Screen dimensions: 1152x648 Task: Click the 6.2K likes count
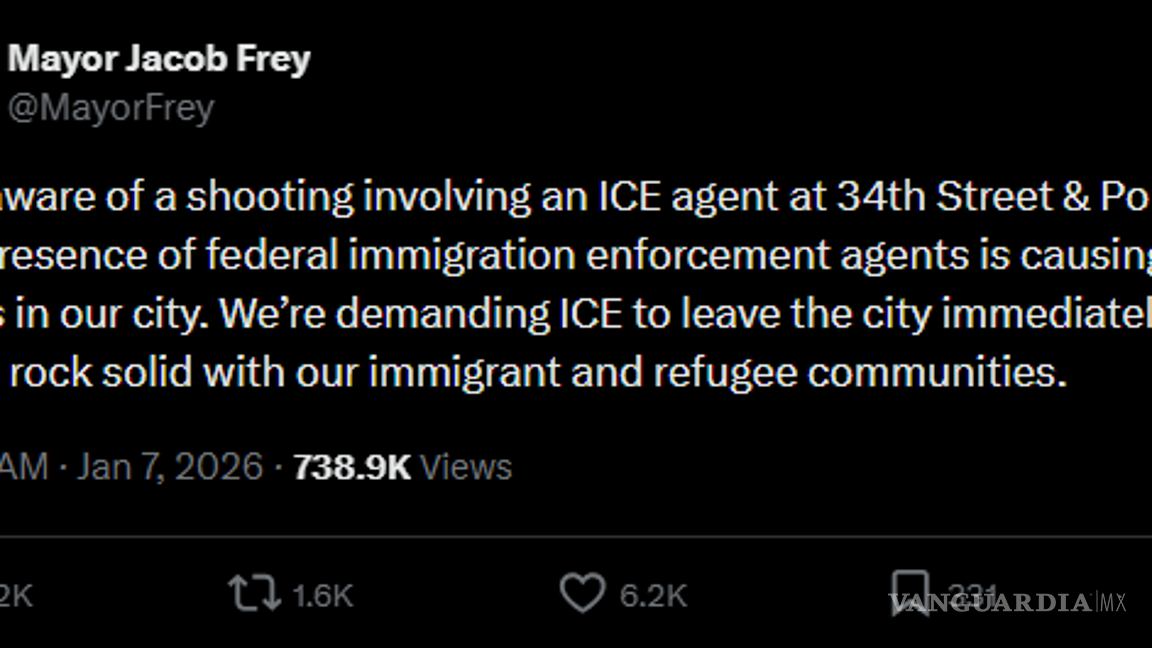[653, 596]
